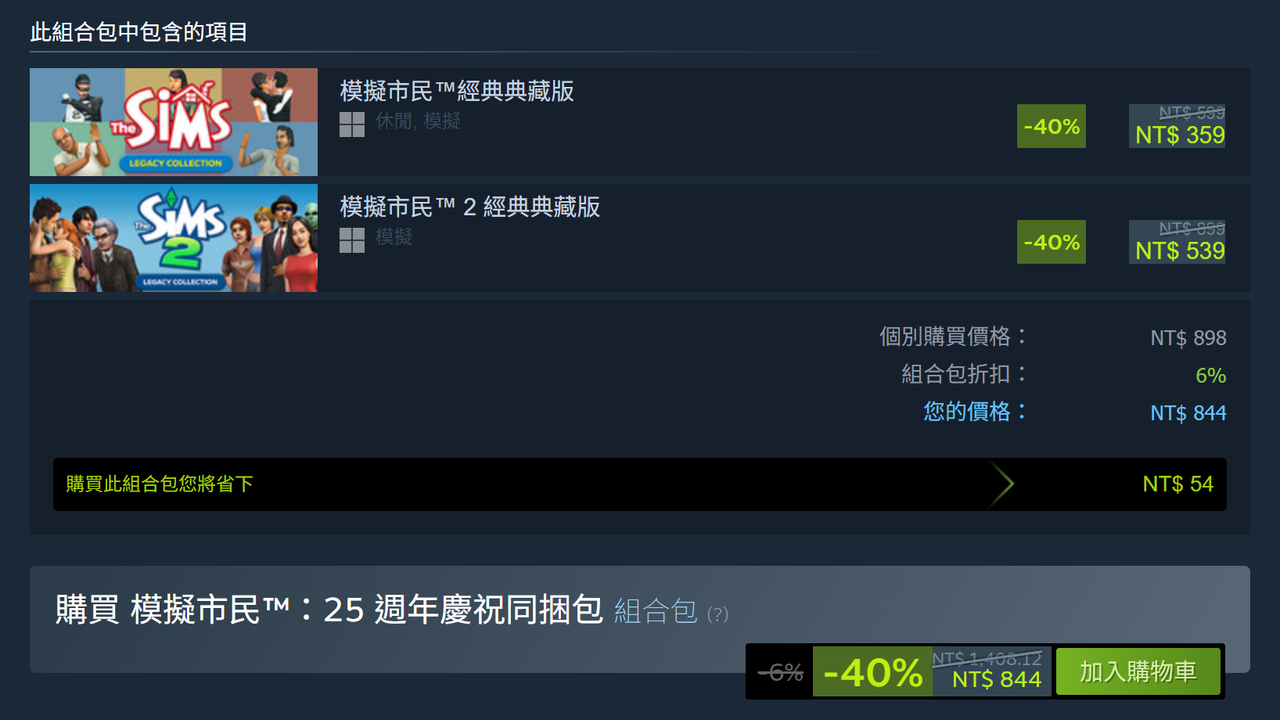Click the 購買此組合包您將省下 savings bar

[x=640, y=484]
